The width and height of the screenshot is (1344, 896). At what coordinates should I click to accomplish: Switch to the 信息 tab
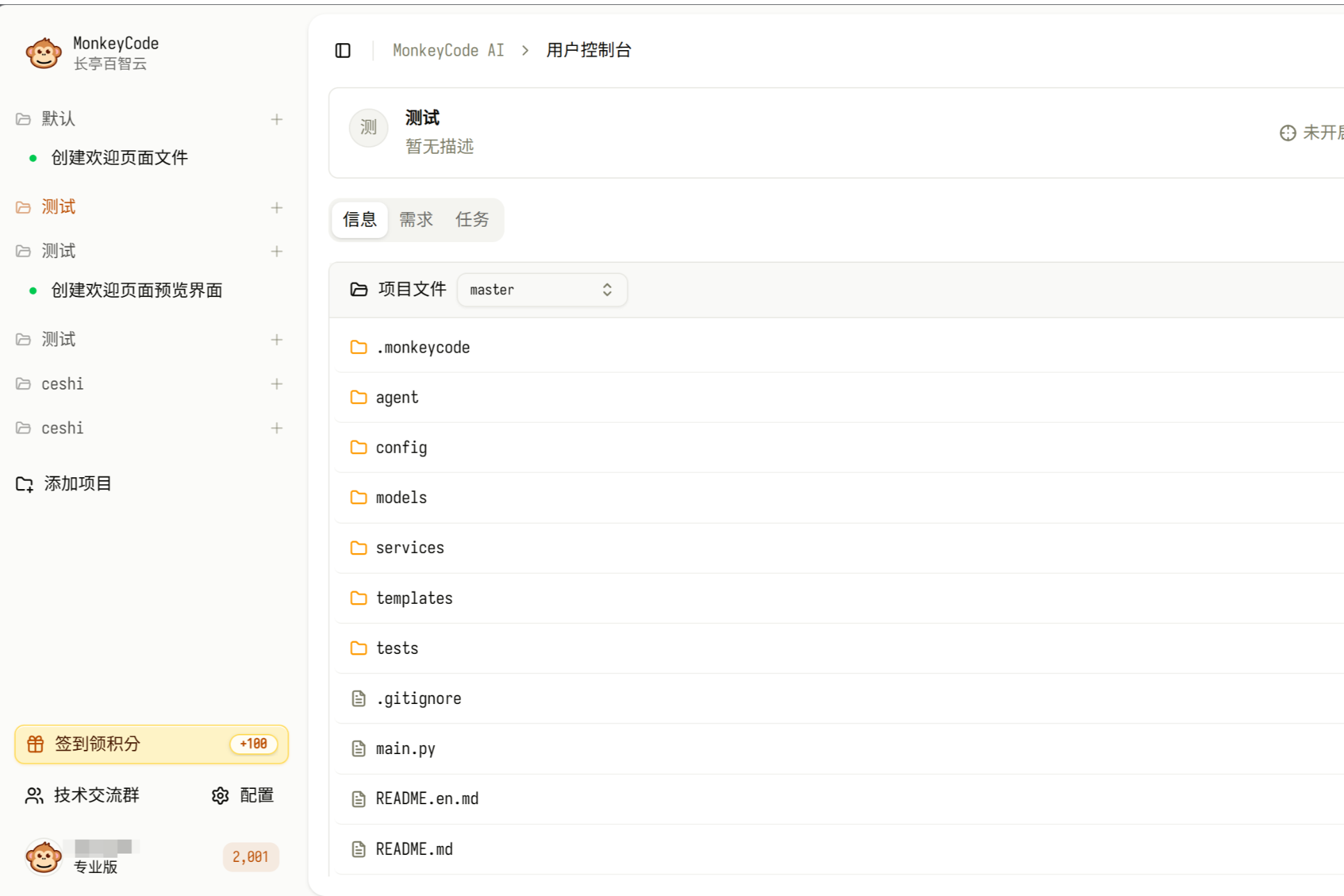360,220
